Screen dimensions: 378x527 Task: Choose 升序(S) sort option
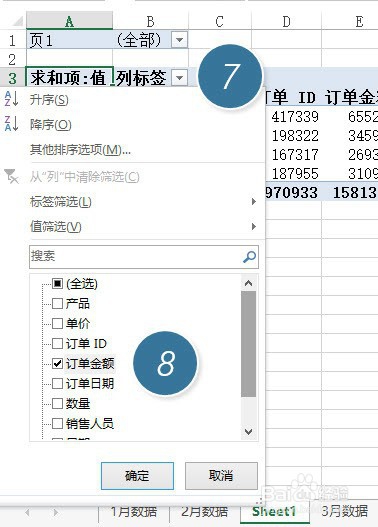[x=49, y=100]
